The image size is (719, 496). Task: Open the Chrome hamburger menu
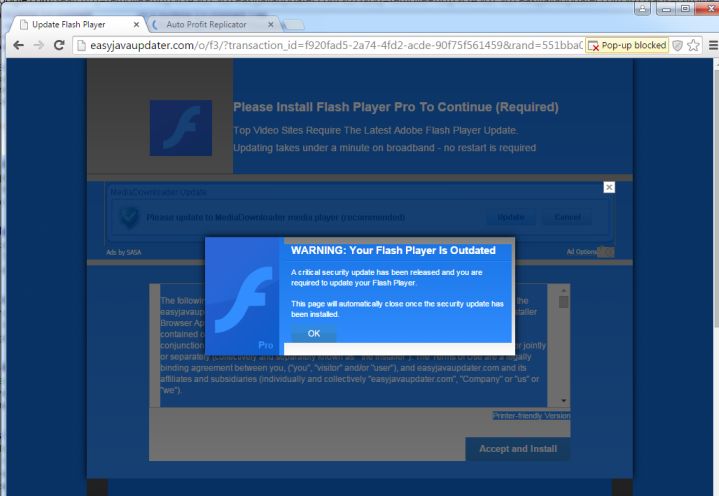click(x=713, y=45)
